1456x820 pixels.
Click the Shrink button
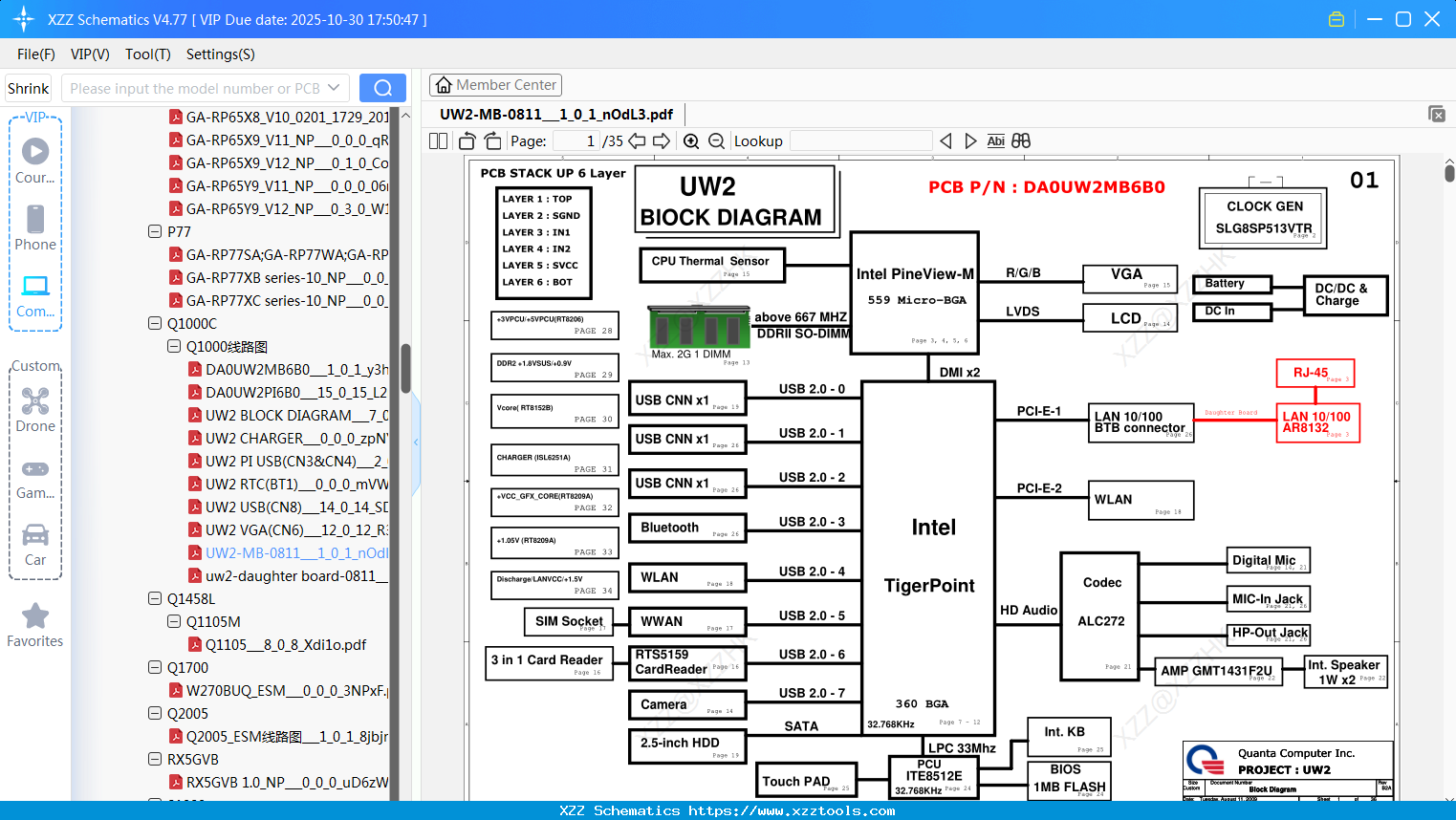click(x=29, y=88)
